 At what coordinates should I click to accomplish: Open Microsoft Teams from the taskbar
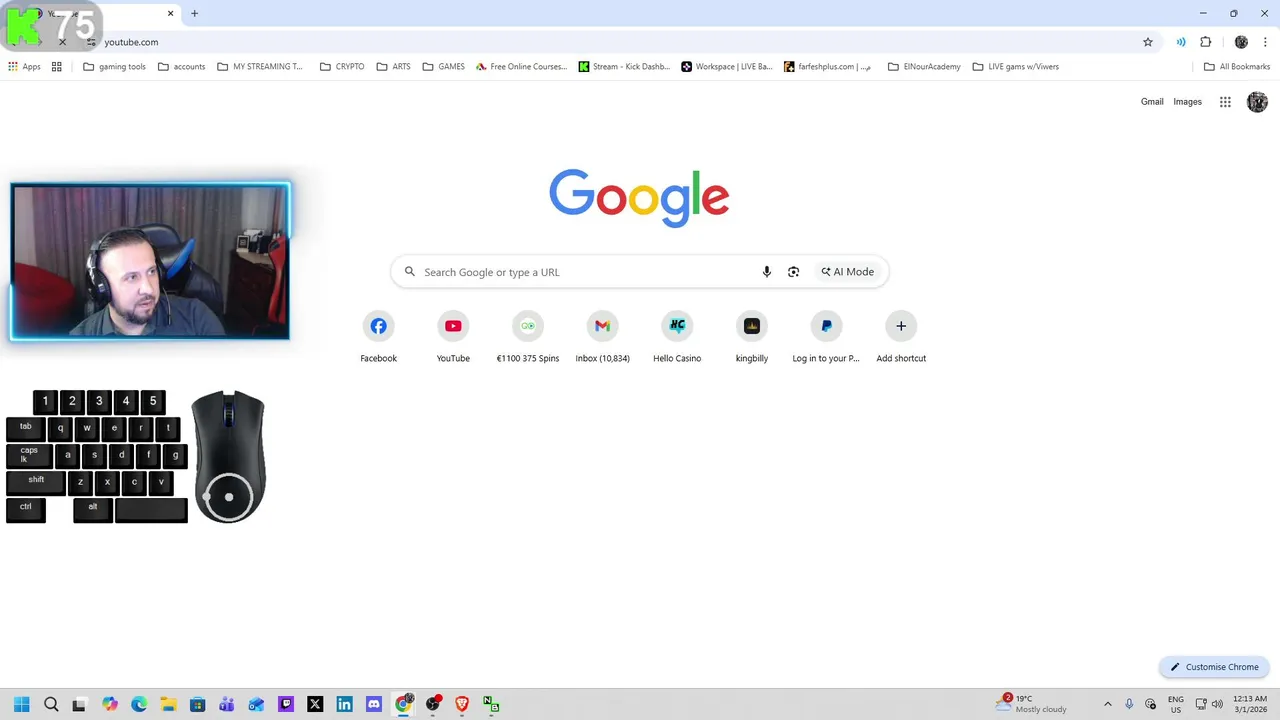point(227,704)
